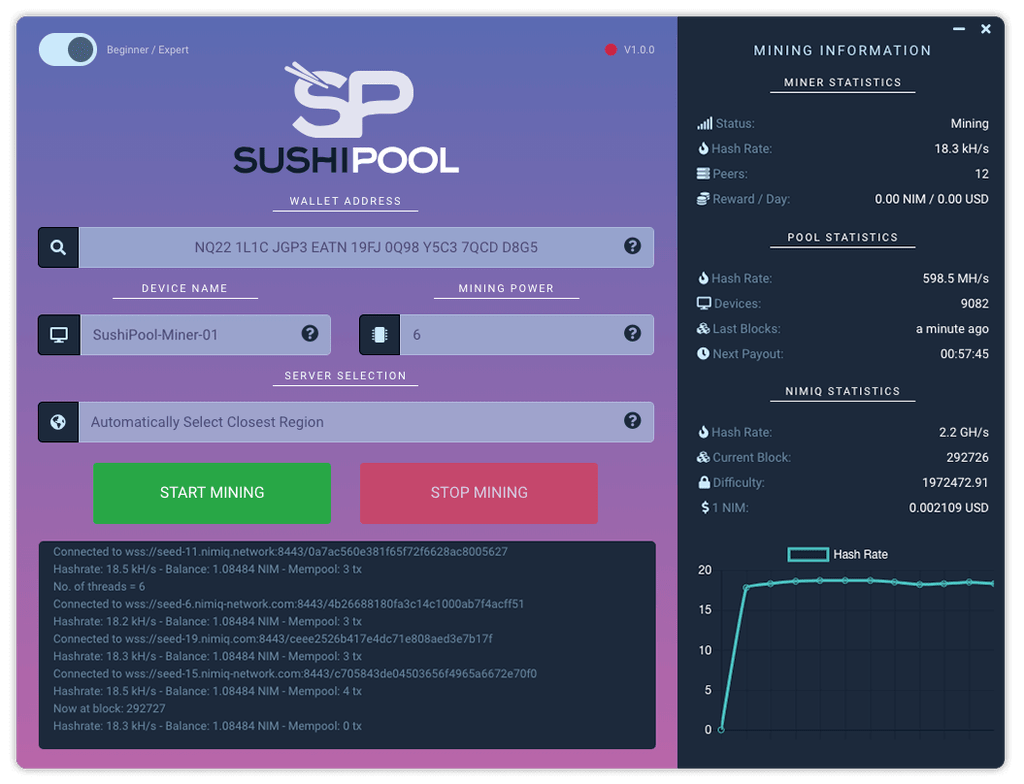This screenshot has height=784, width=1024.
Task: Click the SushiPool-Miner-01 device name field
Action: (205, 335)
